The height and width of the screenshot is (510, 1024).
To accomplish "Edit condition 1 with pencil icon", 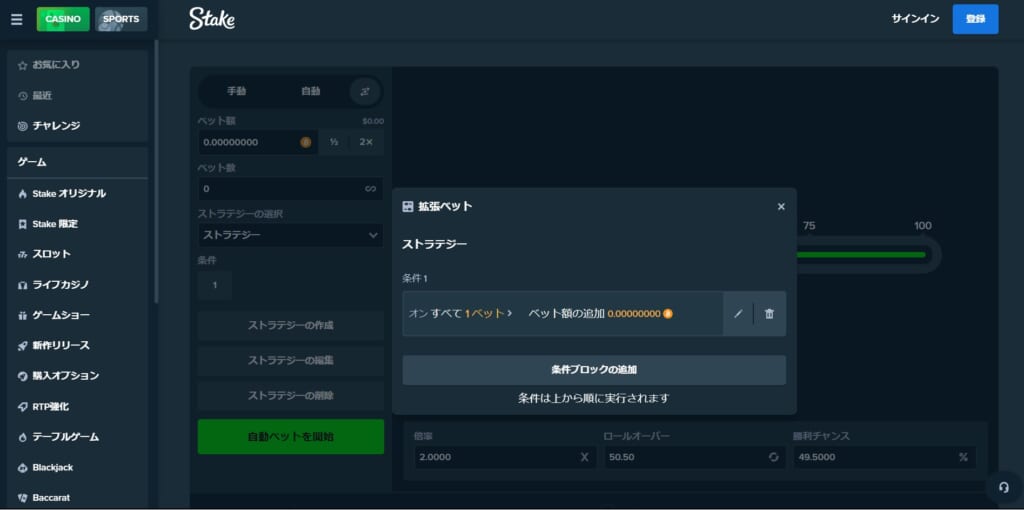I will tap(738, 314).
